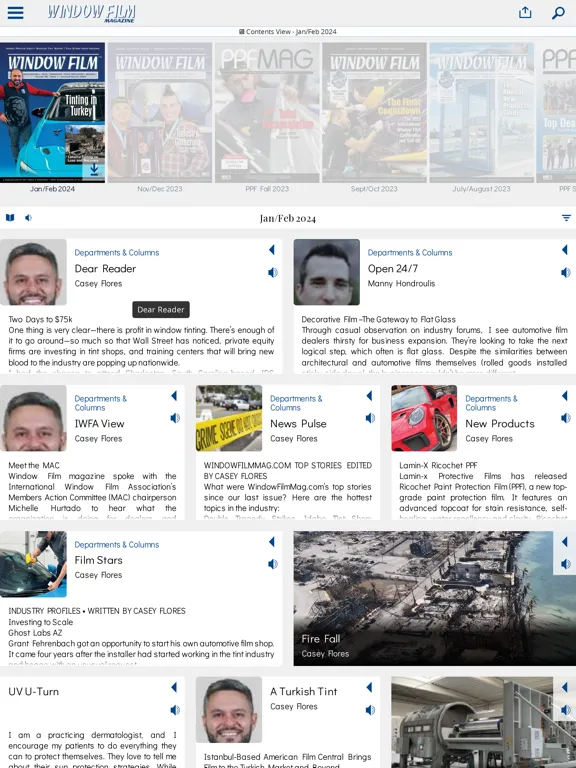The height and width of the screenshot is (768, 576).
Task: Click 'Ghost Labs AZ' text line
Action: point(35,633)
